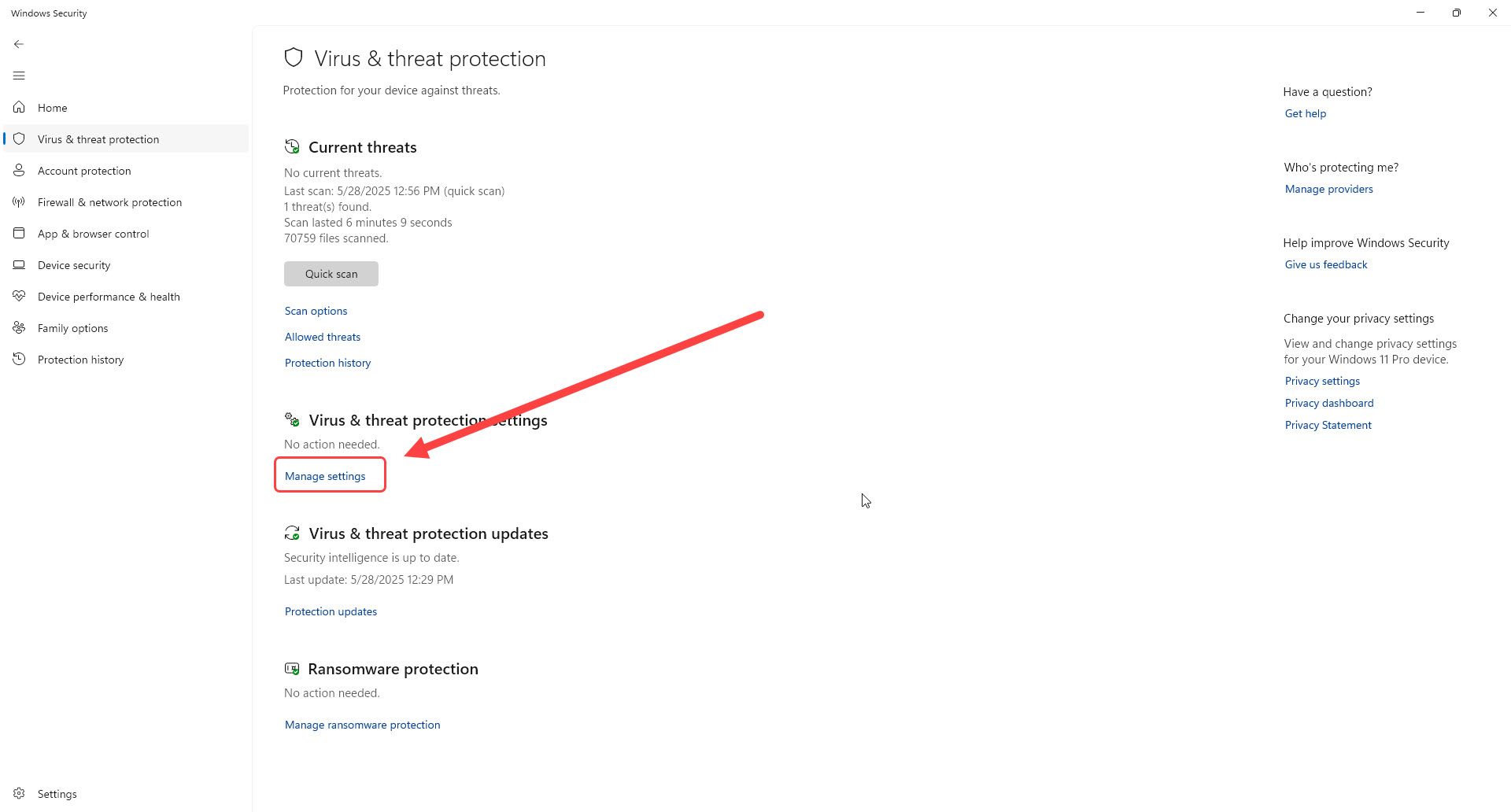Click the back arrow icon
This screenshot has height=812, width=1511.
(x=19, y=44)
